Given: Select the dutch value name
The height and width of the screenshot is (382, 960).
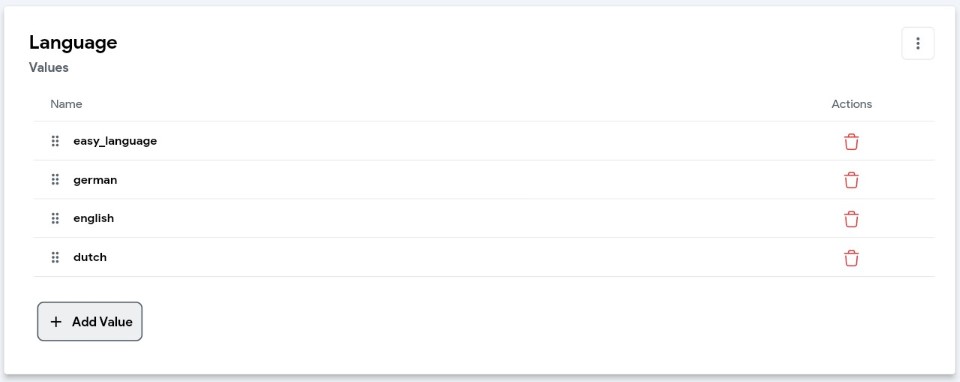Looking at the screenshot, I should pos(90,257).
